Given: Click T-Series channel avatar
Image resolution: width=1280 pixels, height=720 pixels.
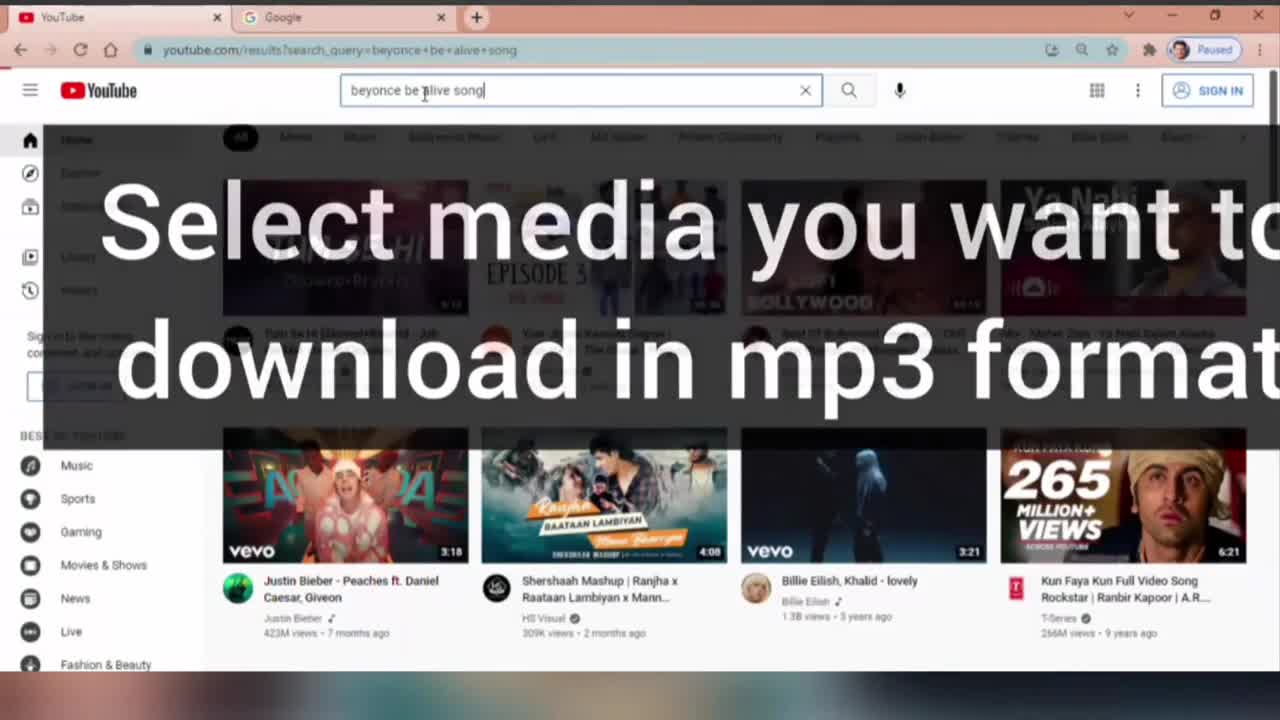Looking at the screenshot, I should (x=1016, y=588).
